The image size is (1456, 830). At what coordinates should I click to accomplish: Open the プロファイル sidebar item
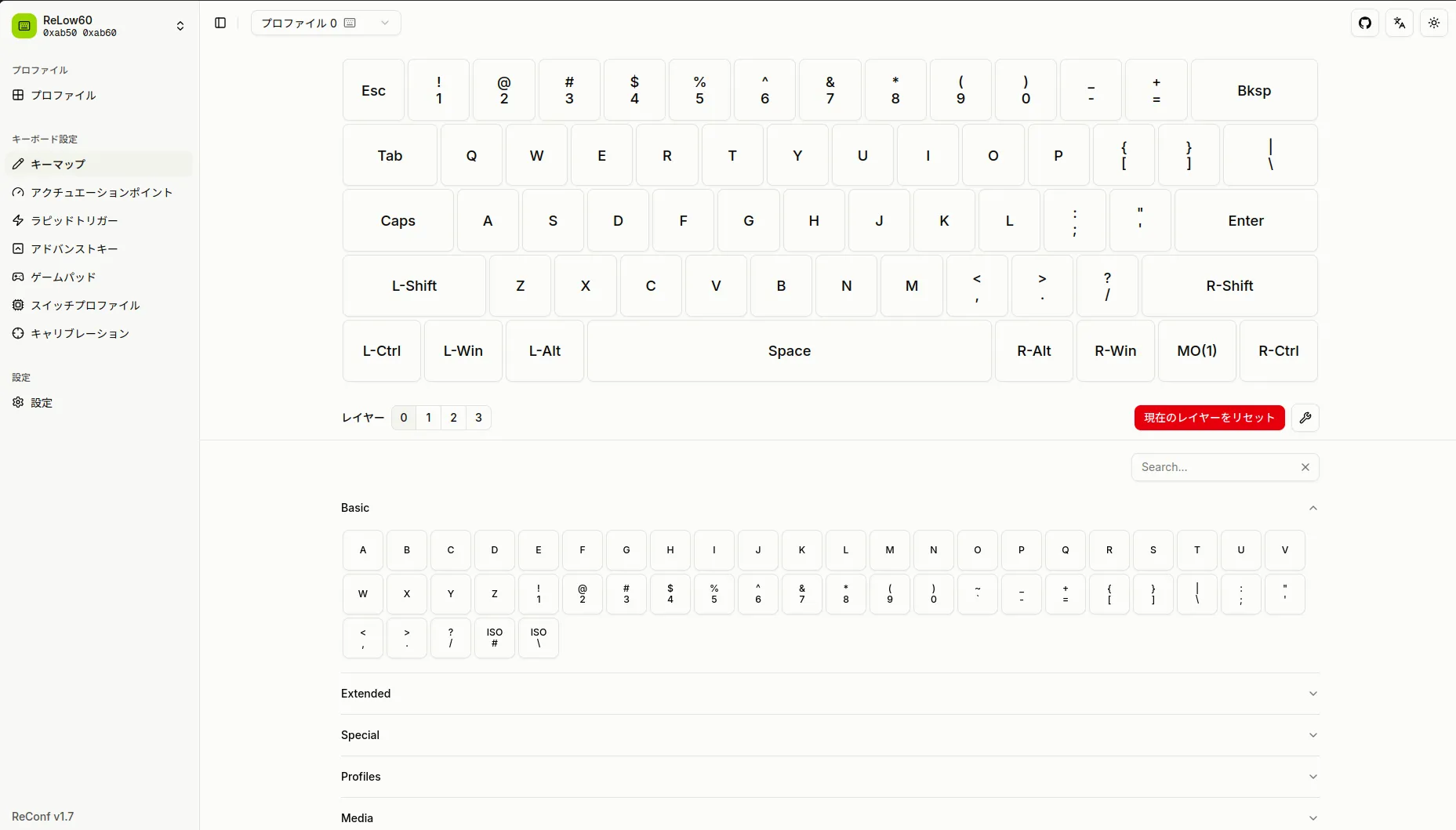(x=99, y=95)
